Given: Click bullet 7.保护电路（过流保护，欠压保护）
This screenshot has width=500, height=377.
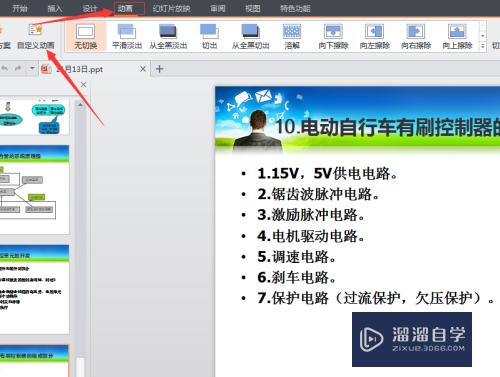Looking at the screenshot, I should click(376, 298).
